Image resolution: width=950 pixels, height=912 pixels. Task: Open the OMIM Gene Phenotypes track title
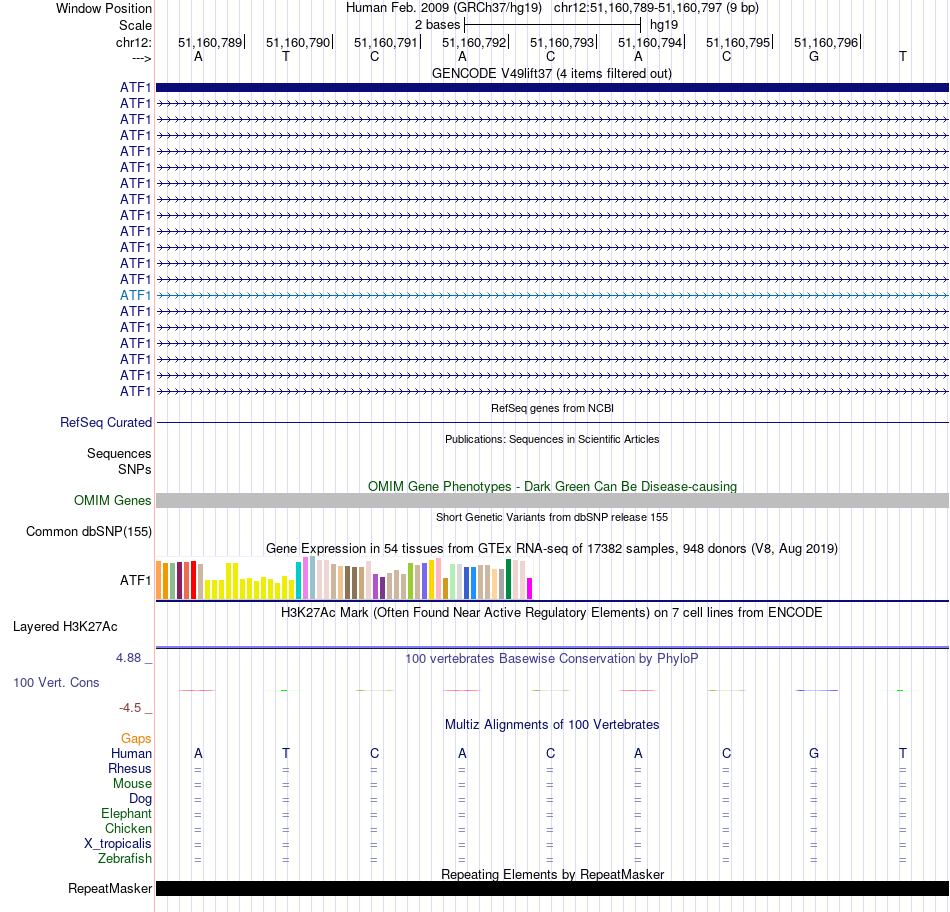coord(552,486)
